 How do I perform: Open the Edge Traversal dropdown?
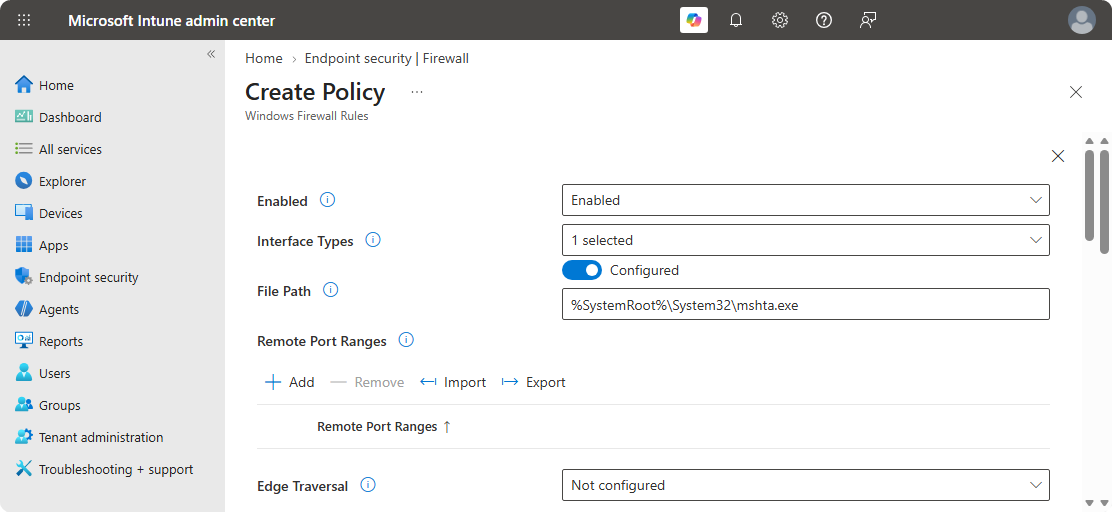806,485
